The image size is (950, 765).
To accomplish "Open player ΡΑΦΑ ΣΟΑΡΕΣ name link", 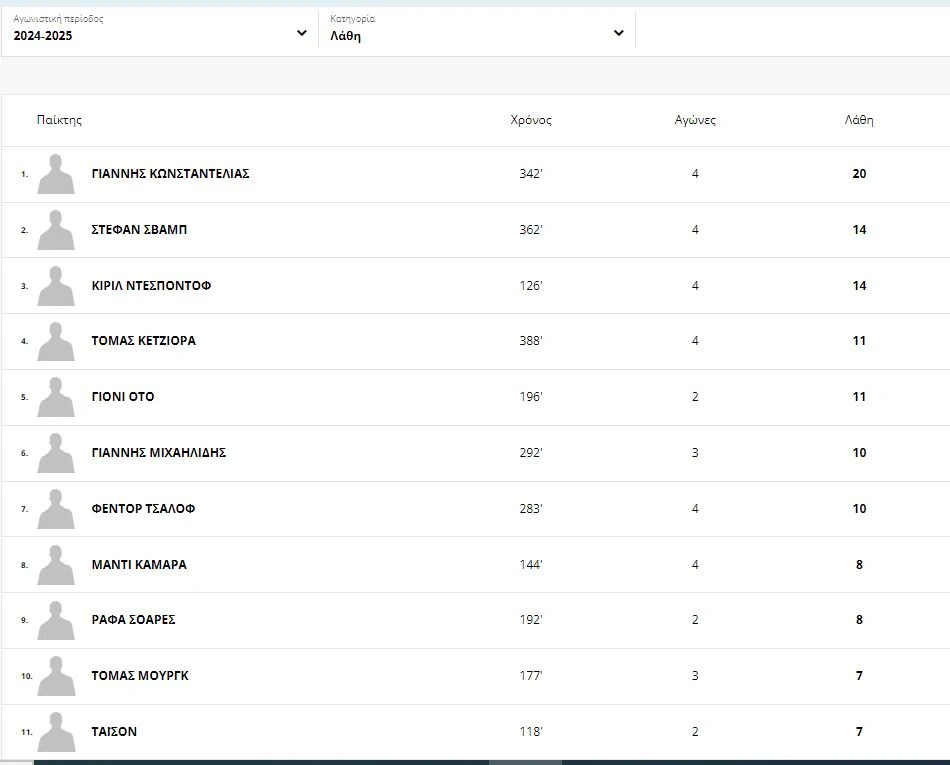I will coord(133,620).
